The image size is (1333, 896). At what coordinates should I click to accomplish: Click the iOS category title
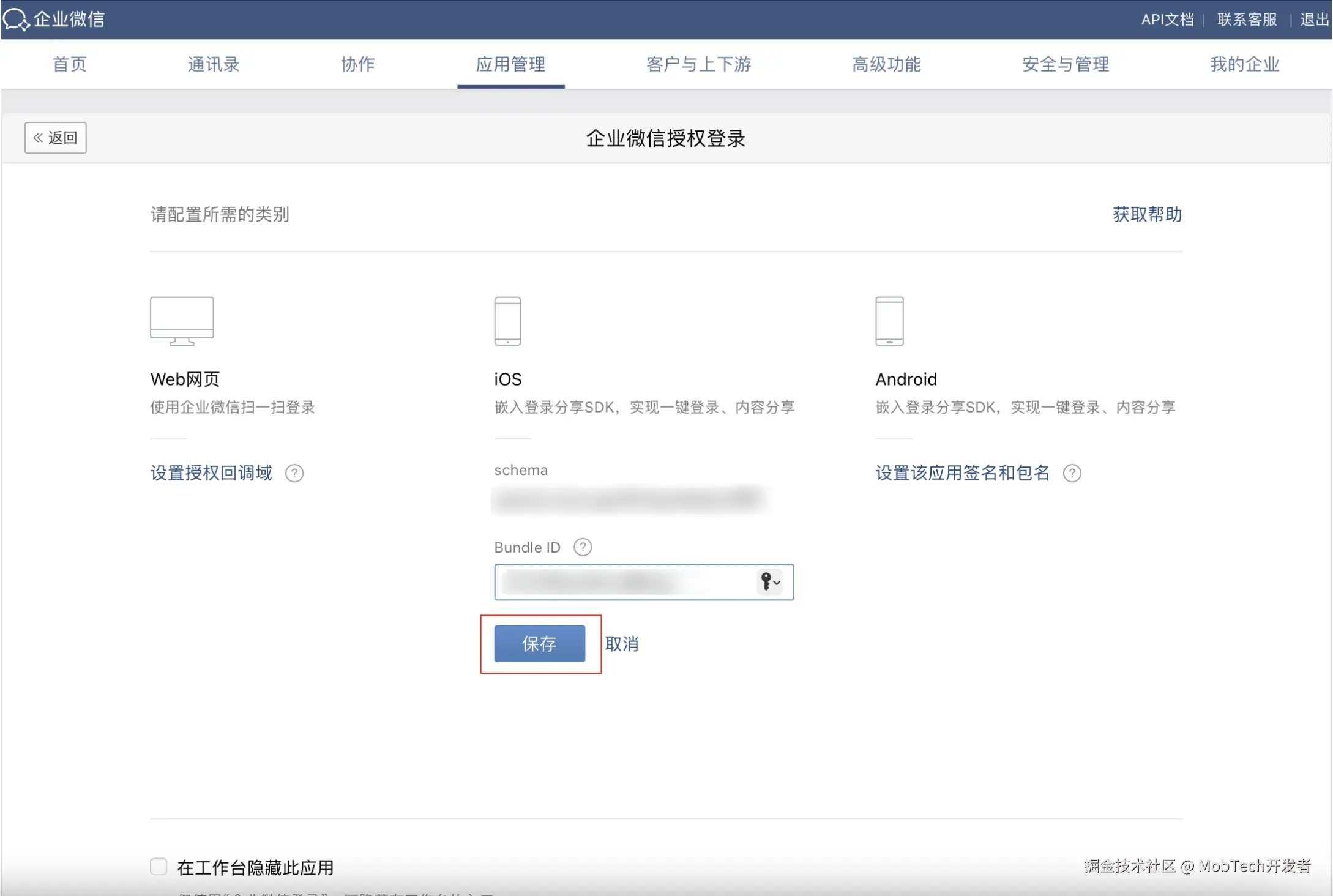(x=508, y=379)
